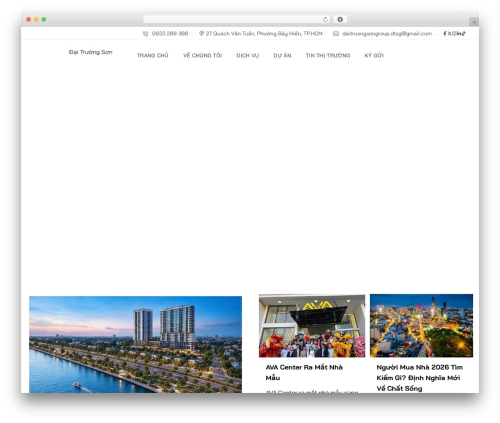Image resolution: width=500 pixels, height=423 pixels.
Task: Click the phone icon beside 0933 289 388
Action: coord(145,34)
